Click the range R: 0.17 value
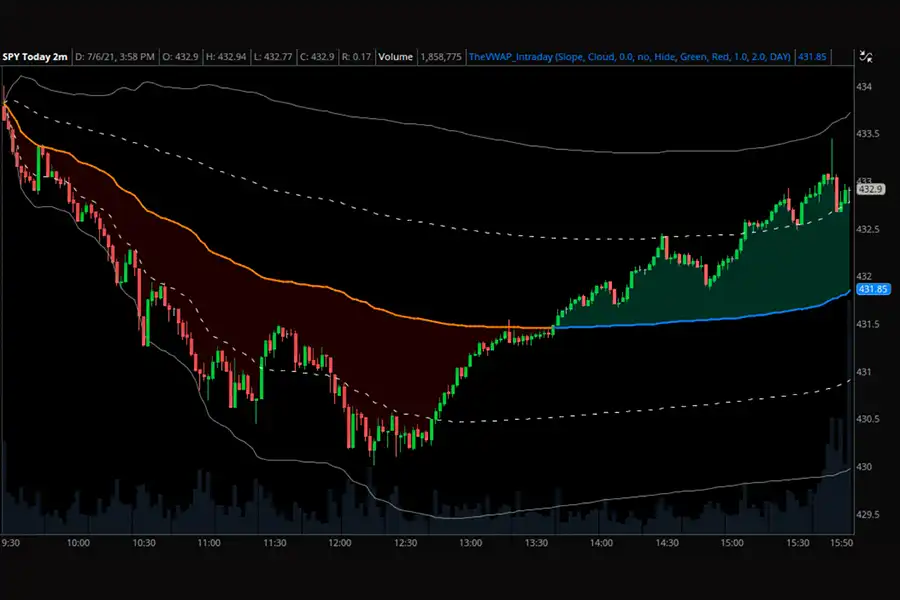 pos(356,57)
